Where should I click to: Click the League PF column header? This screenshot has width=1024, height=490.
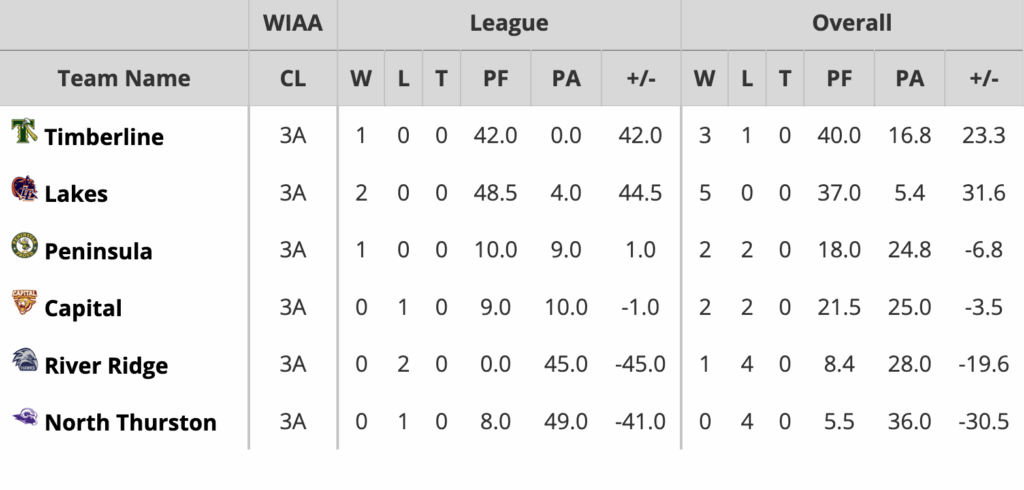tap(495, 78)
